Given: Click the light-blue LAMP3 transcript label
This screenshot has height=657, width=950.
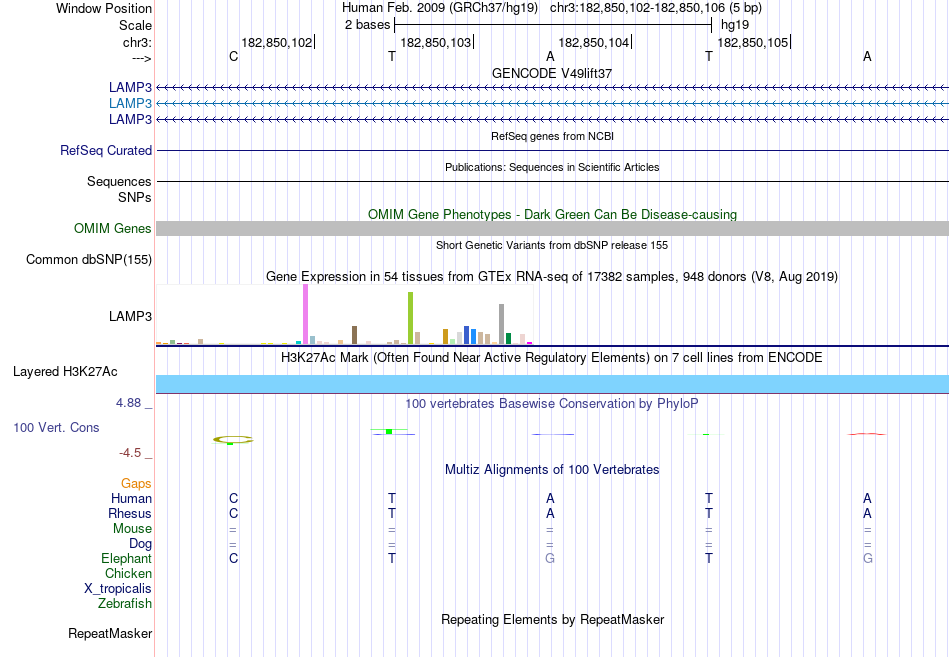Looking at the screenshot, I should (130, 104).
